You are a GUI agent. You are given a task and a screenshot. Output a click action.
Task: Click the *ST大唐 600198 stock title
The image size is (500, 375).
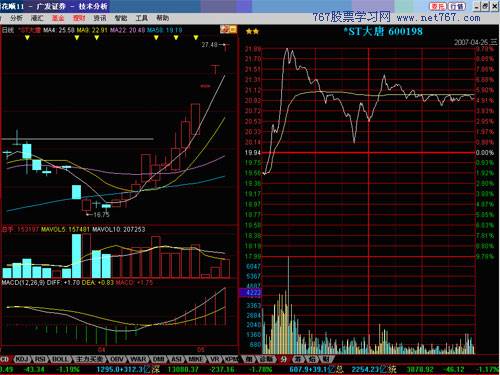[x=383, y=32]
